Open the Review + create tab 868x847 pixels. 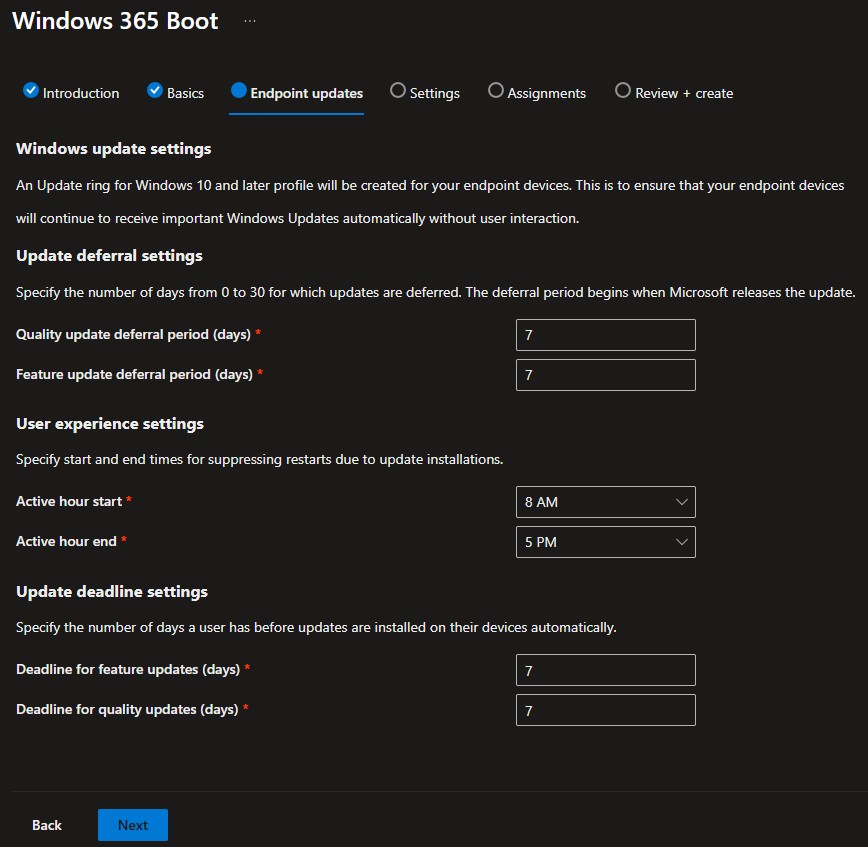tap(684, 93)
